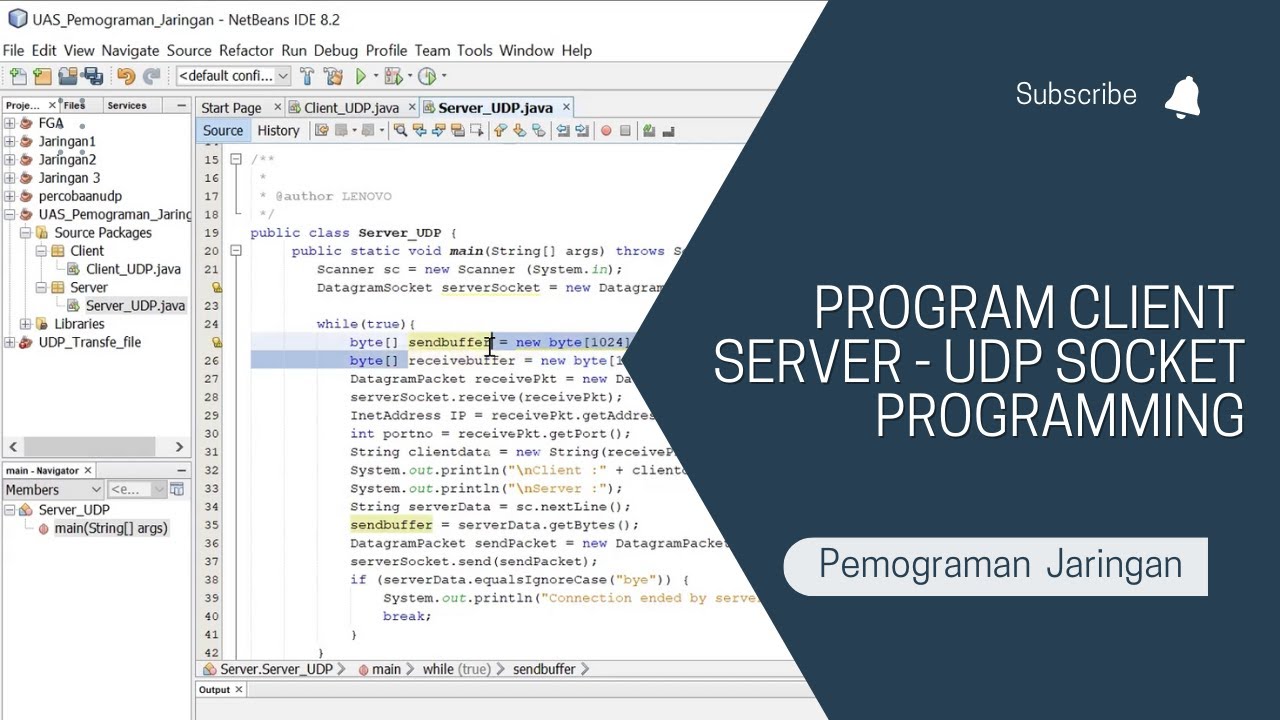Expand the percobaanudp project node
Screen dimensions: 1280x720
tap(9, 196)
